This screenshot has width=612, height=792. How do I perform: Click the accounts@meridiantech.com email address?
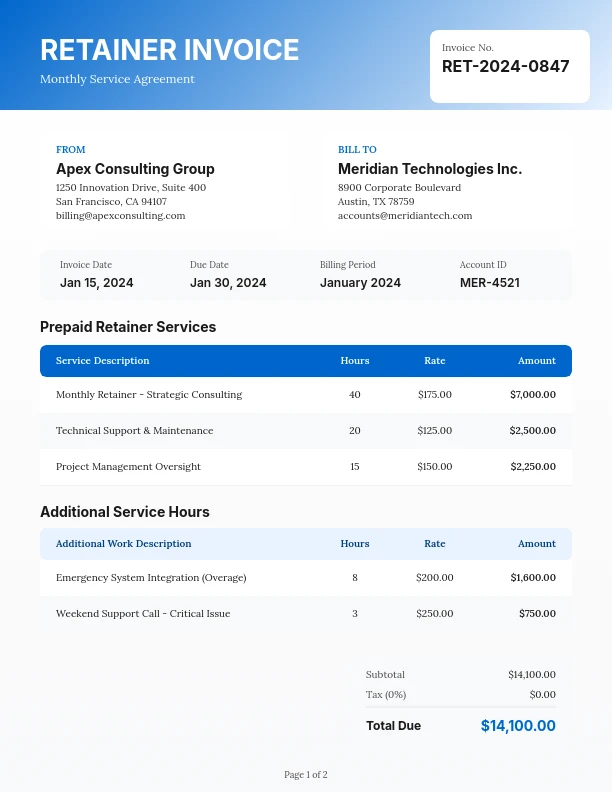[404, 215]
